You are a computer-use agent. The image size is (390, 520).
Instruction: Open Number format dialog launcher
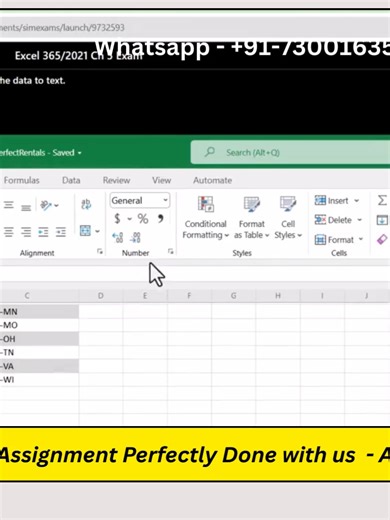click(170, 251)
